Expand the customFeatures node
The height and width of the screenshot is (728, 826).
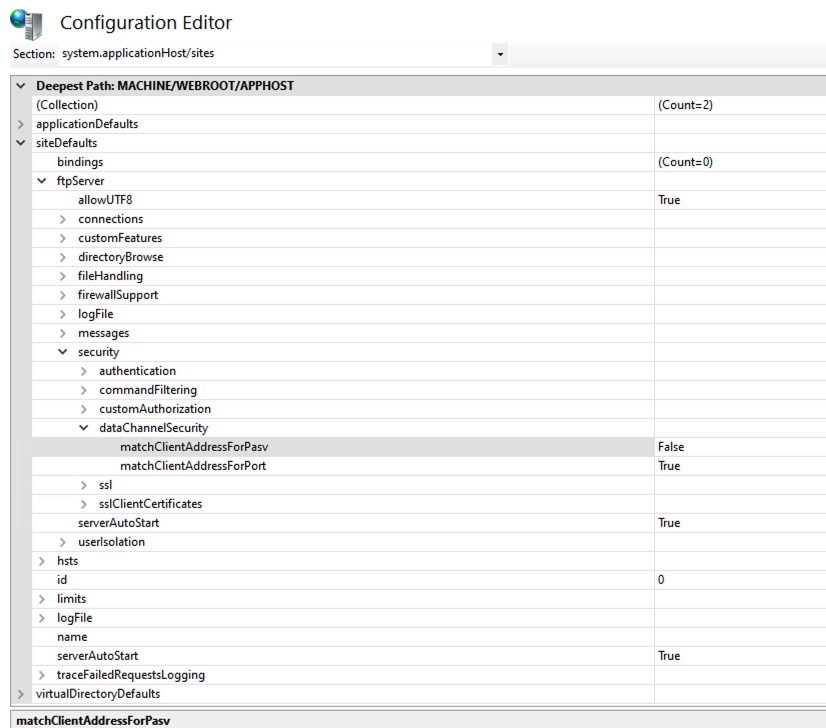click(62, 237)
